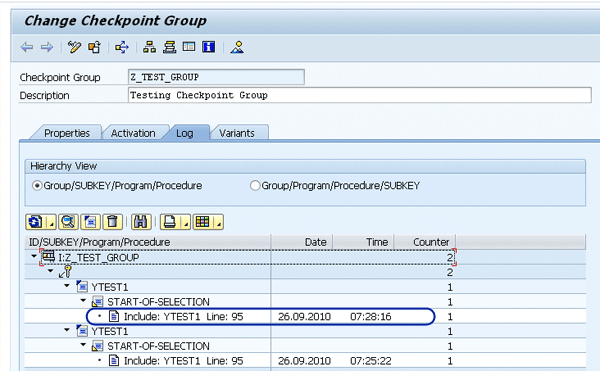Image resolution: width=600 pixels, height=371 pixels.
Task: Collapse START-OF-SELECTION above the 07:25:22 entry
Action: point(83,345)
